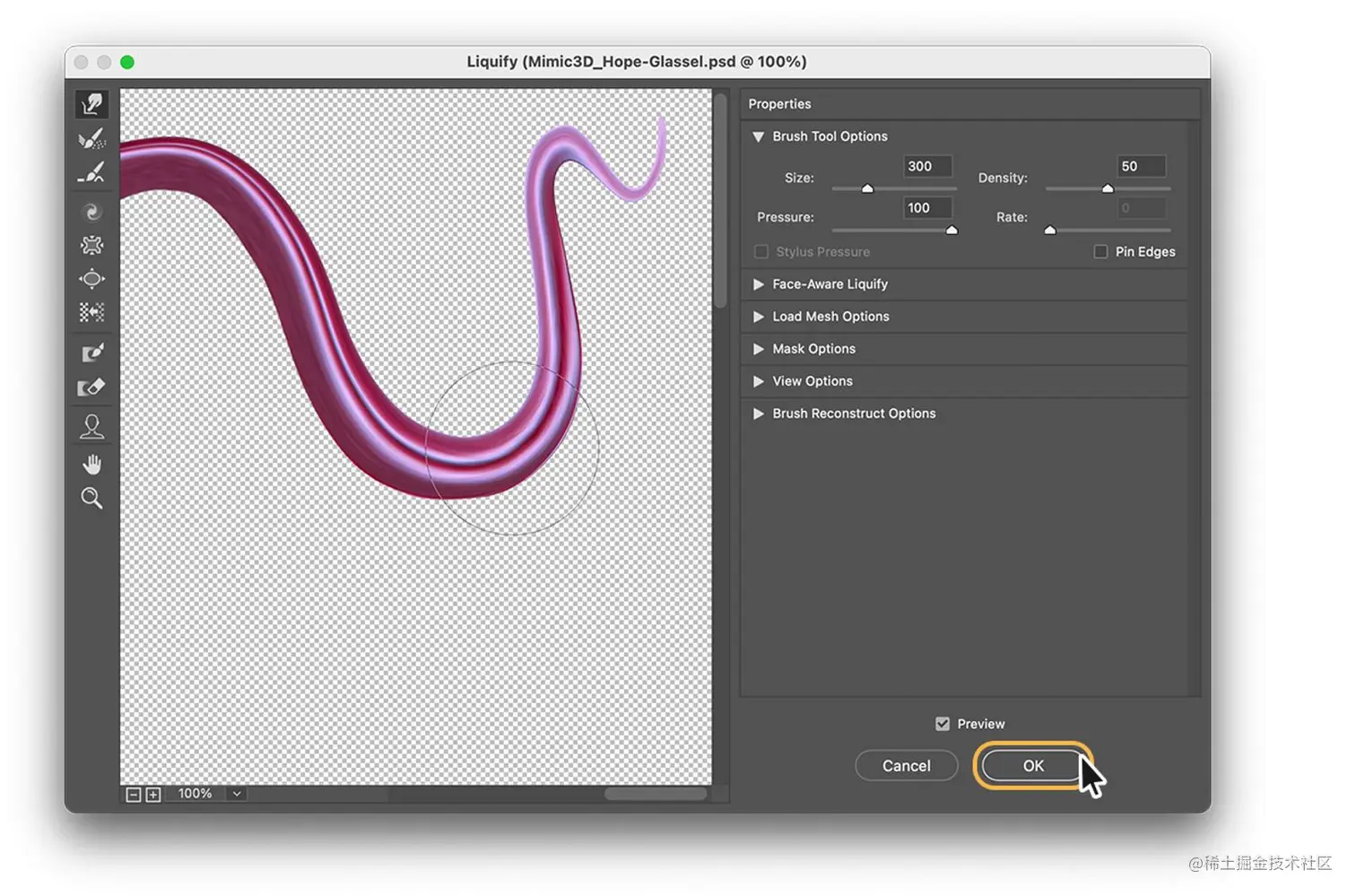Select the Freeze Mask tool
This screenshot has width=1356, height=896.
click(92, 352)
